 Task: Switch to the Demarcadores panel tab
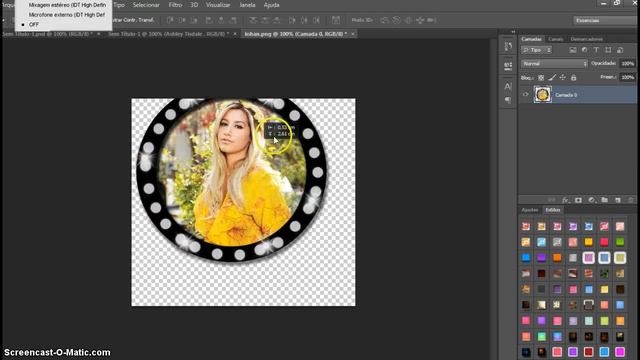click(587, 39)
